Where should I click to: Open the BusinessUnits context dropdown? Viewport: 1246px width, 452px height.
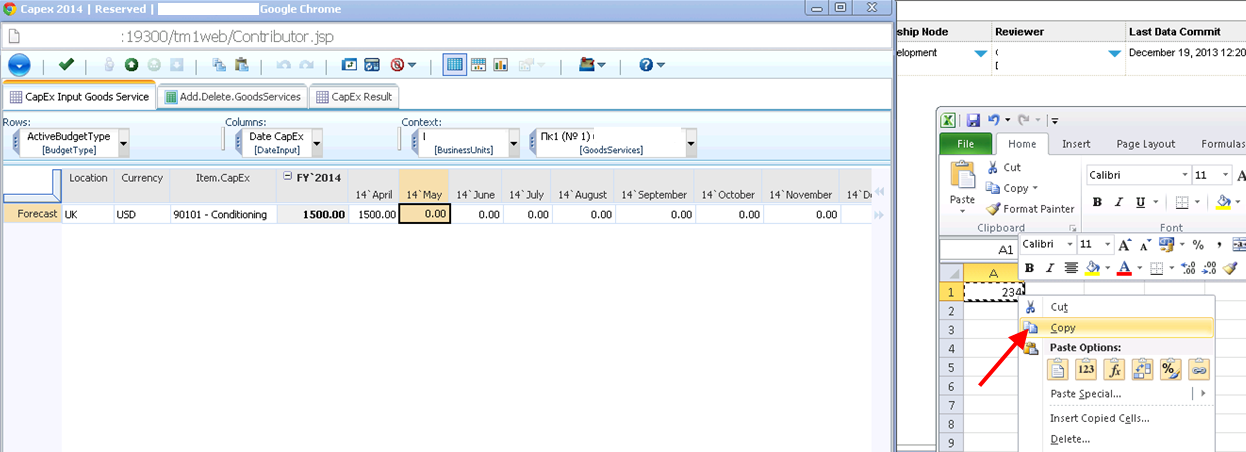[x=514, y=143]
